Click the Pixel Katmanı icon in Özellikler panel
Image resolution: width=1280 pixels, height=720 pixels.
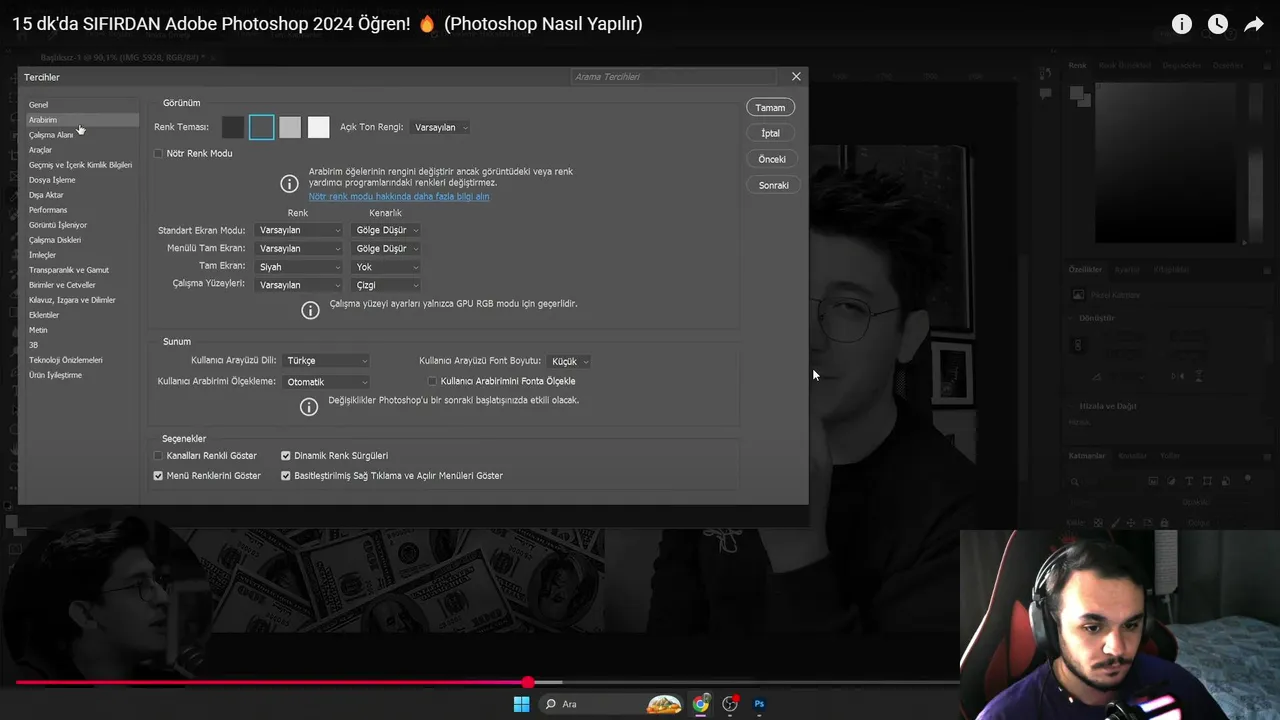[x=1078, y=295]
